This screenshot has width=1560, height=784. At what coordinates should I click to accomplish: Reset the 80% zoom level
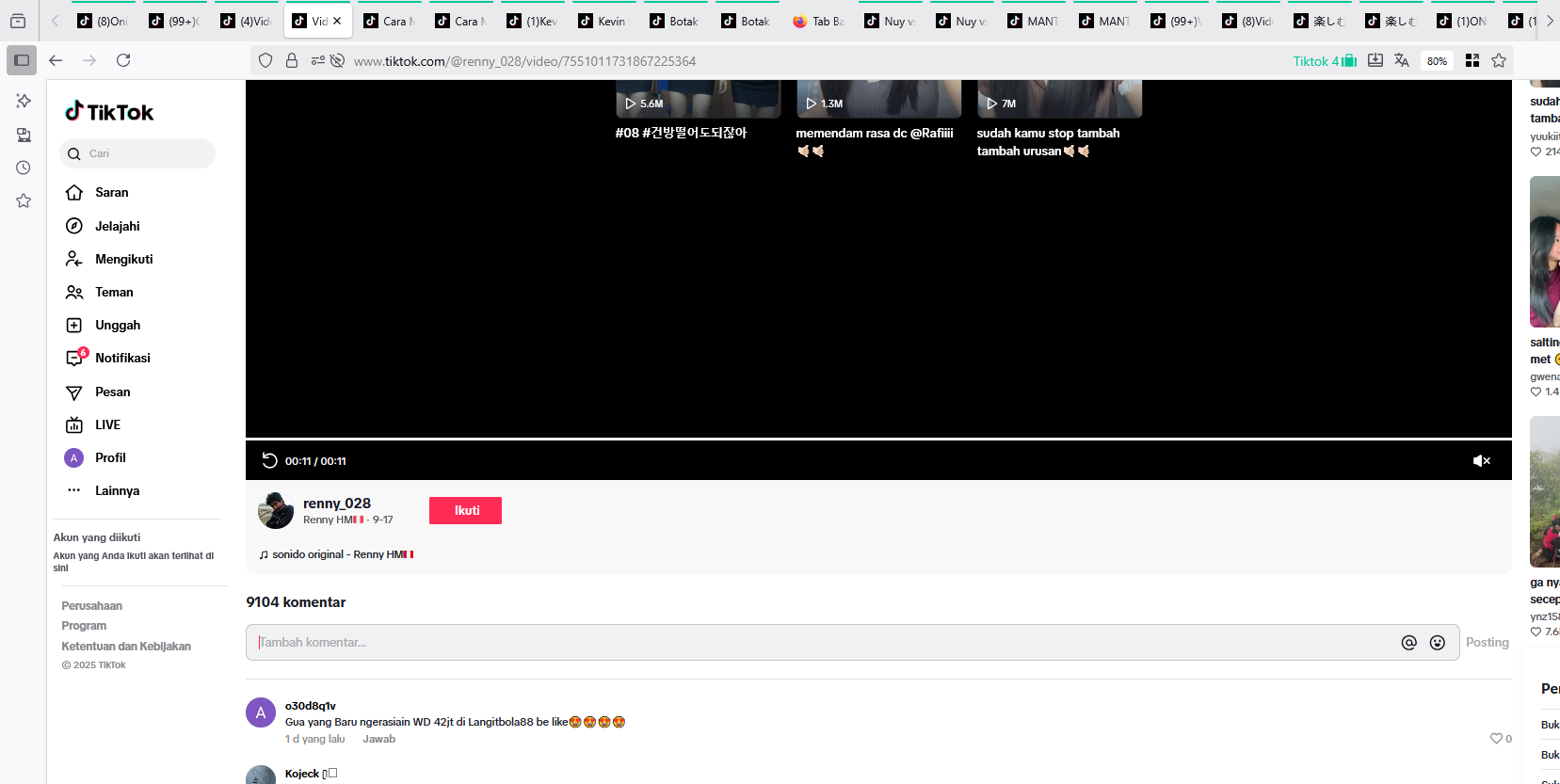[x=1437, y=61]
